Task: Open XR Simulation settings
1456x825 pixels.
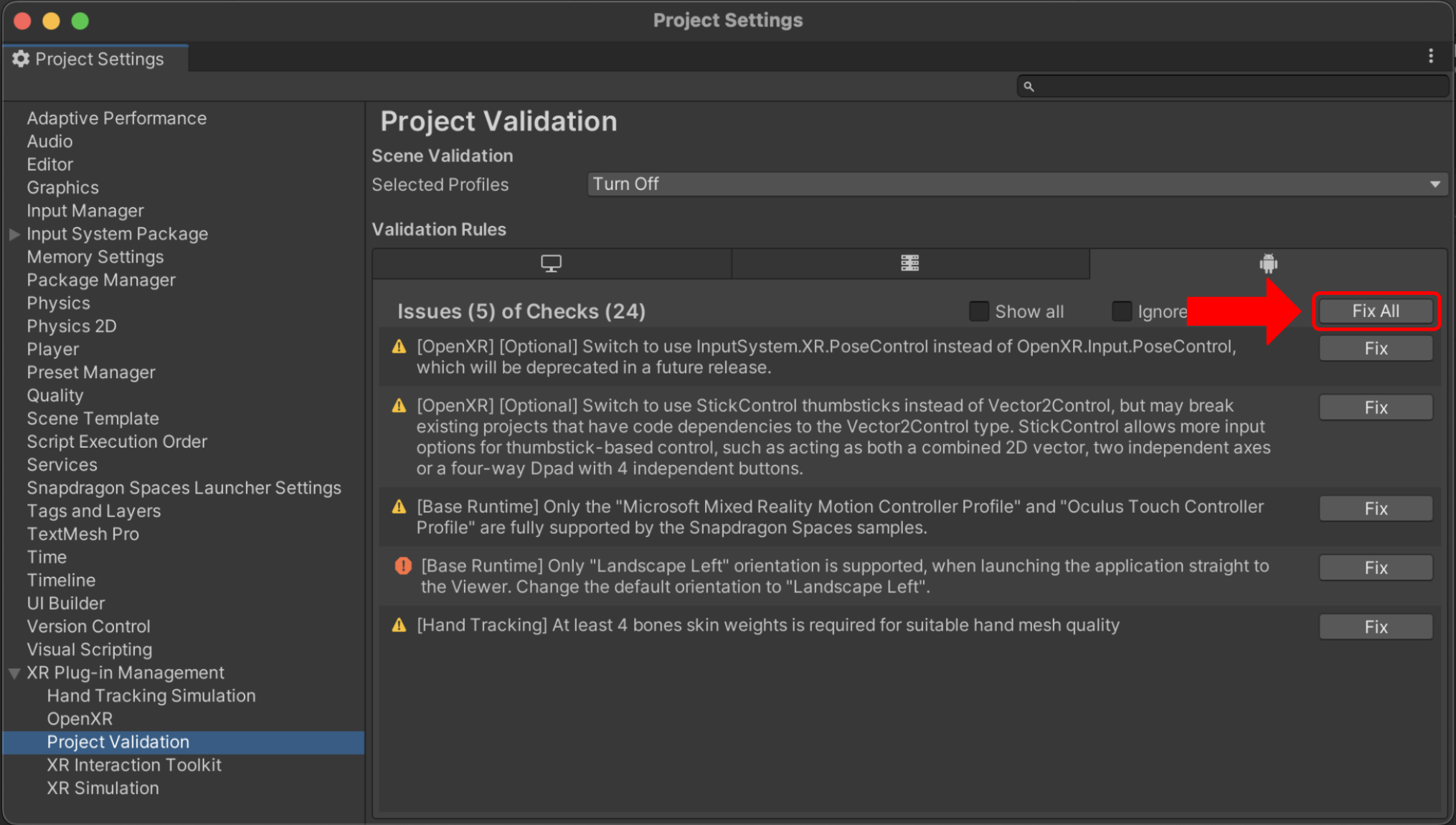Action: point(103,788)
